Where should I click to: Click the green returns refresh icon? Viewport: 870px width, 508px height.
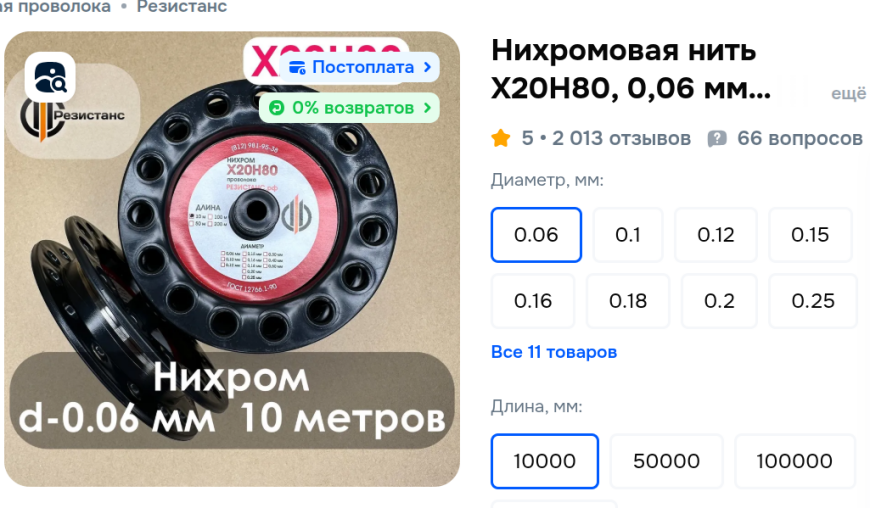pos(276,108)
